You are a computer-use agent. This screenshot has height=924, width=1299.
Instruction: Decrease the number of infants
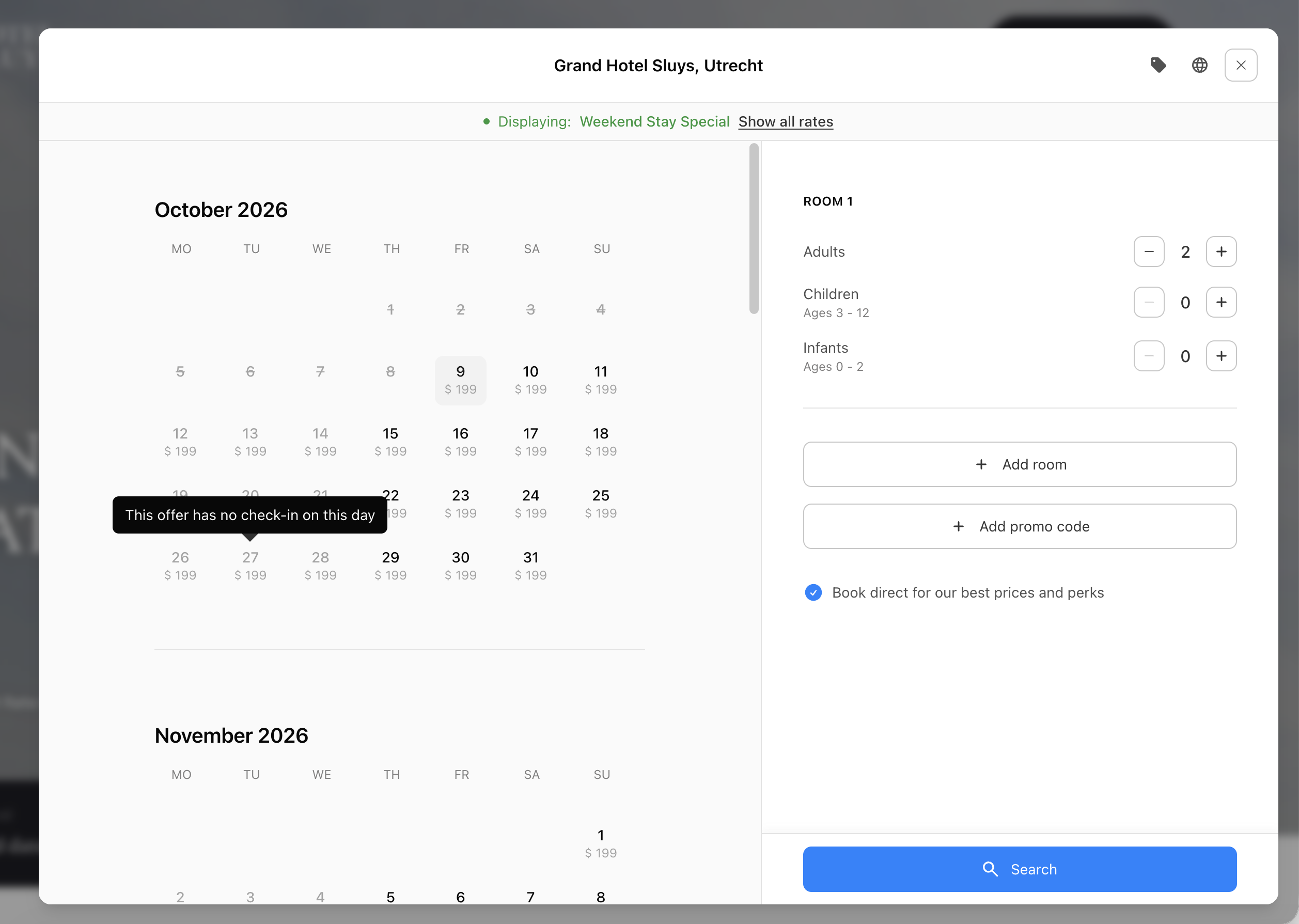pyautogui.click(x=1149, y=356)
